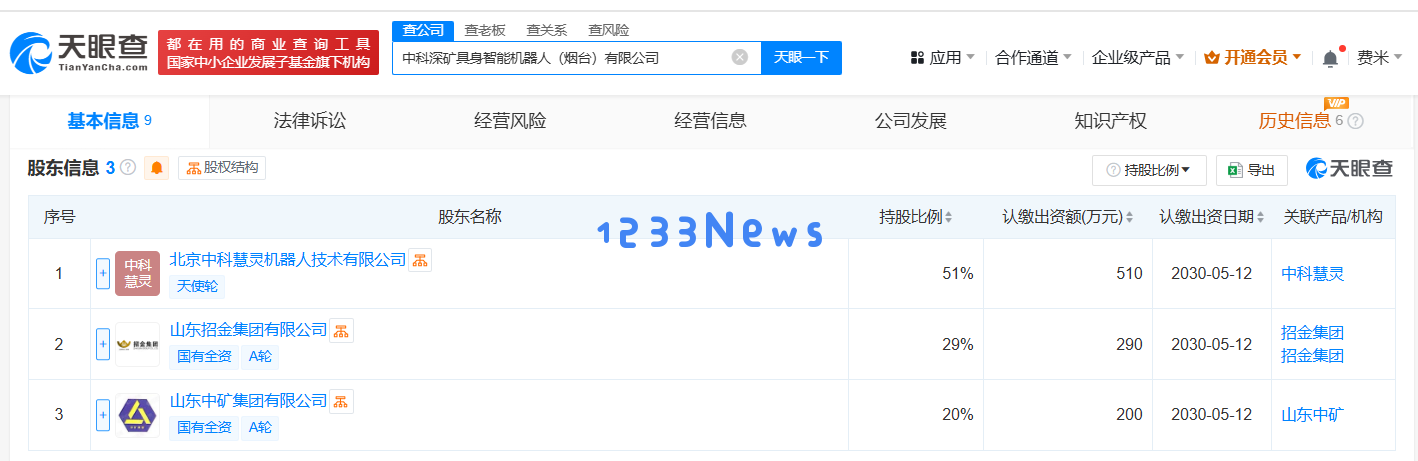Click the TianYanCha logo in the header
Screen dimensions: 1418x461
[79, 53]
